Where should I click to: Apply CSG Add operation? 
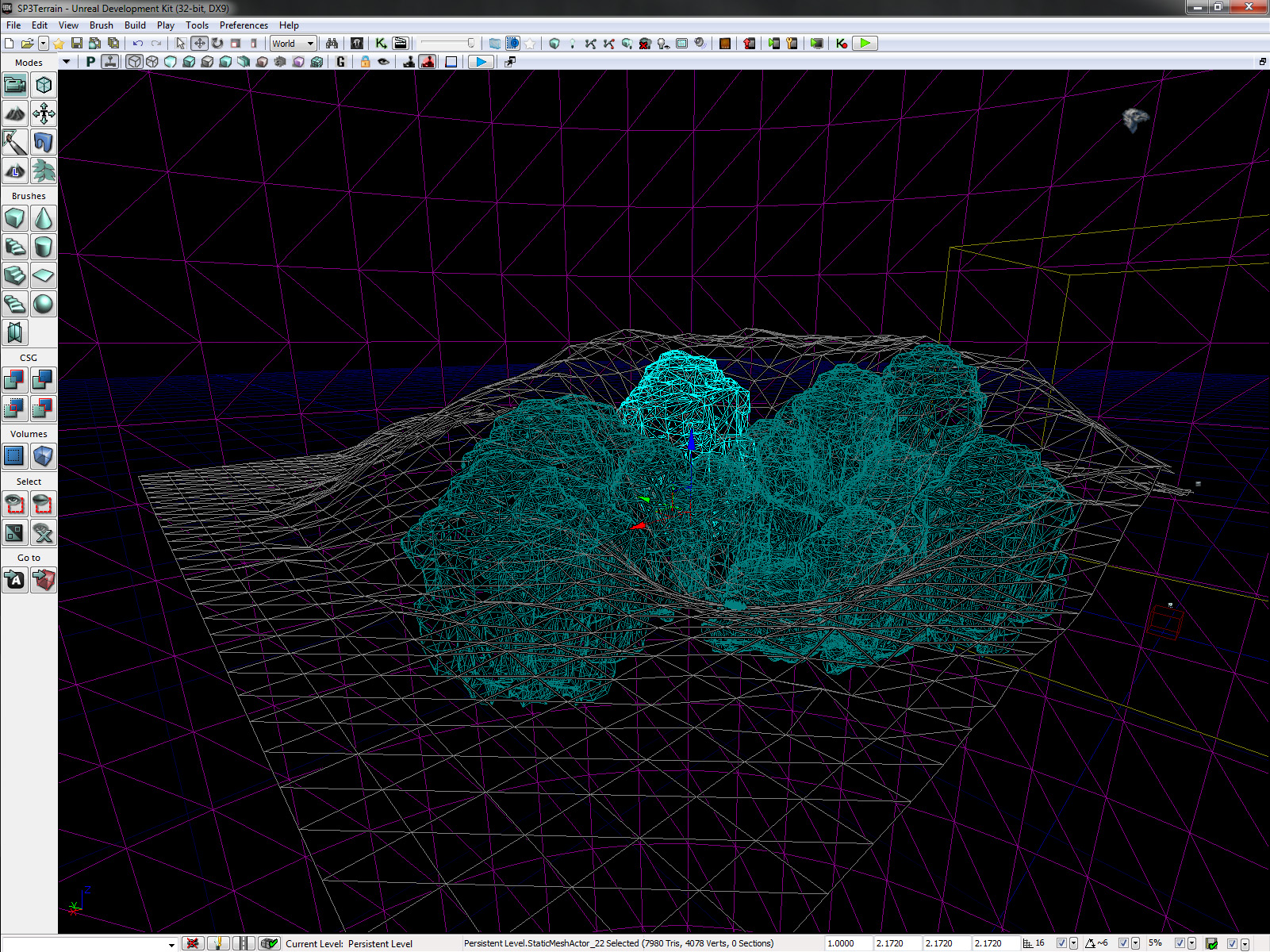click(15, 380)
